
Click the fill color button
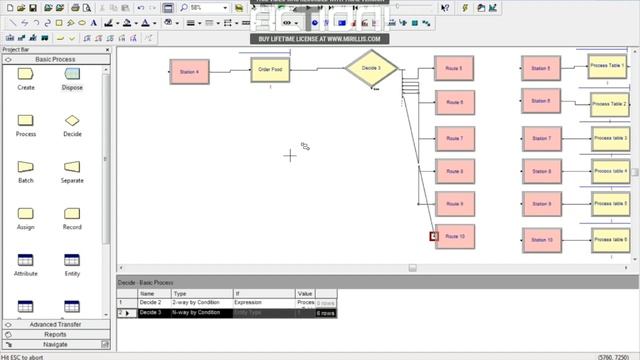click(127, 23)
